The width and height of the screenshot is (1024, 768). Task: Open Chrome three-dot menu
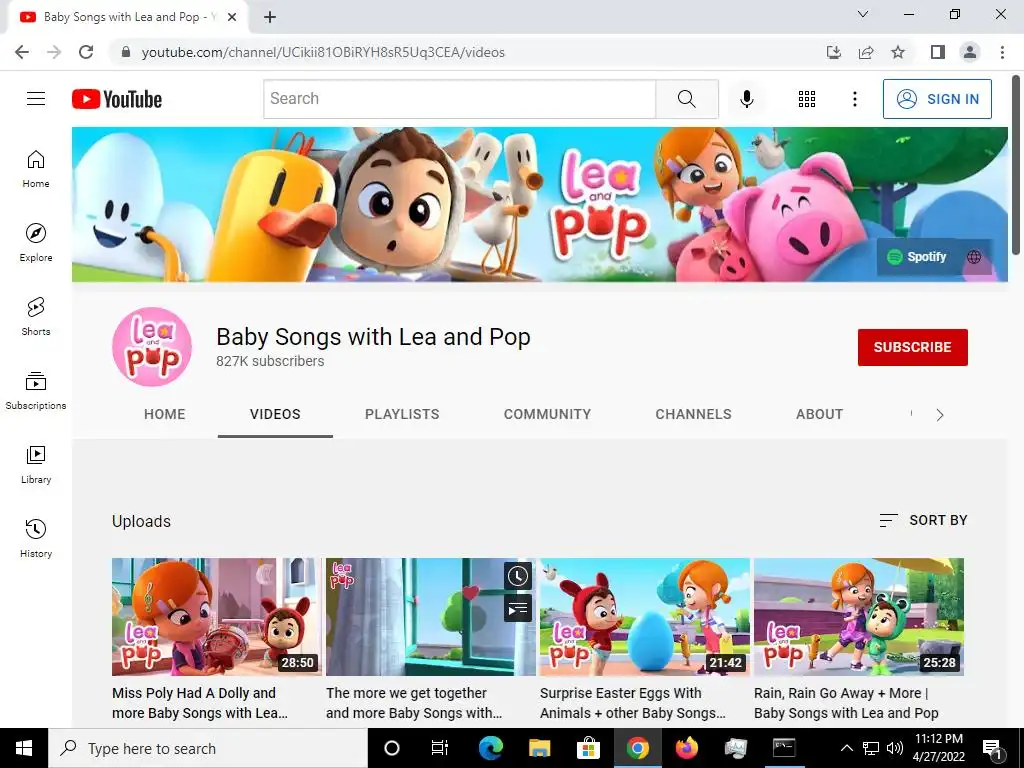click(x=1002, y=52)
